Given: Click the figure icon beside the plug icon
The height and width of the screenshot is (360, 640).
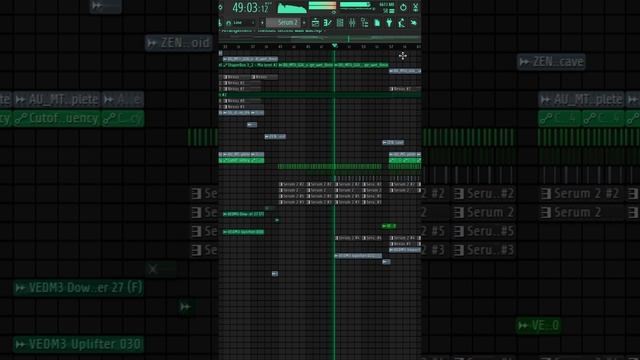Looking at the screenshot, I should (x=401, y=23).
